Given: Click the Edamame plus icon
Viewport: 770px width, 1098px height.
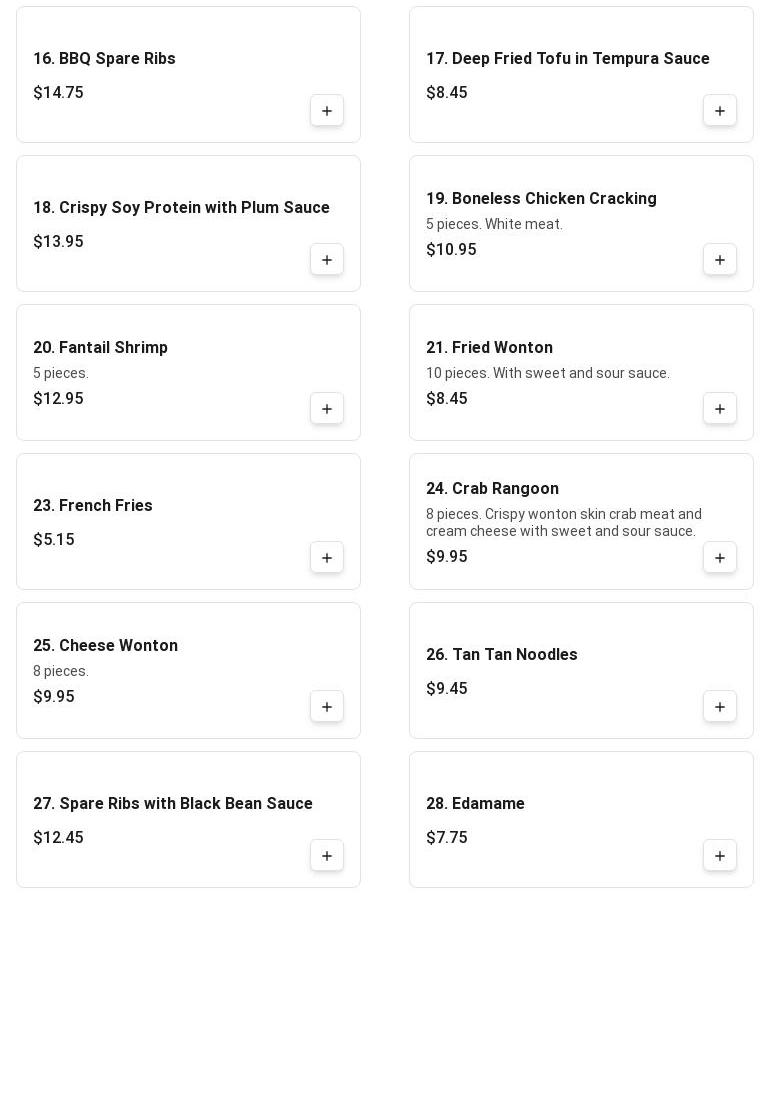Looking at the screenshot, I should coord(720,856).
